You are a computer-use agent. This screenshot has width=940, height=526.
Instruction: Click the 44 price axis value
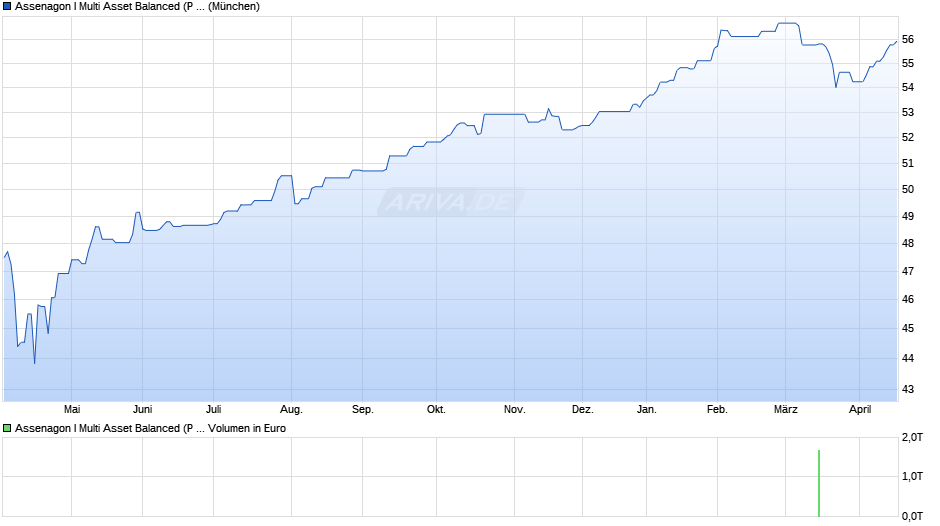(x=908, y=359)
